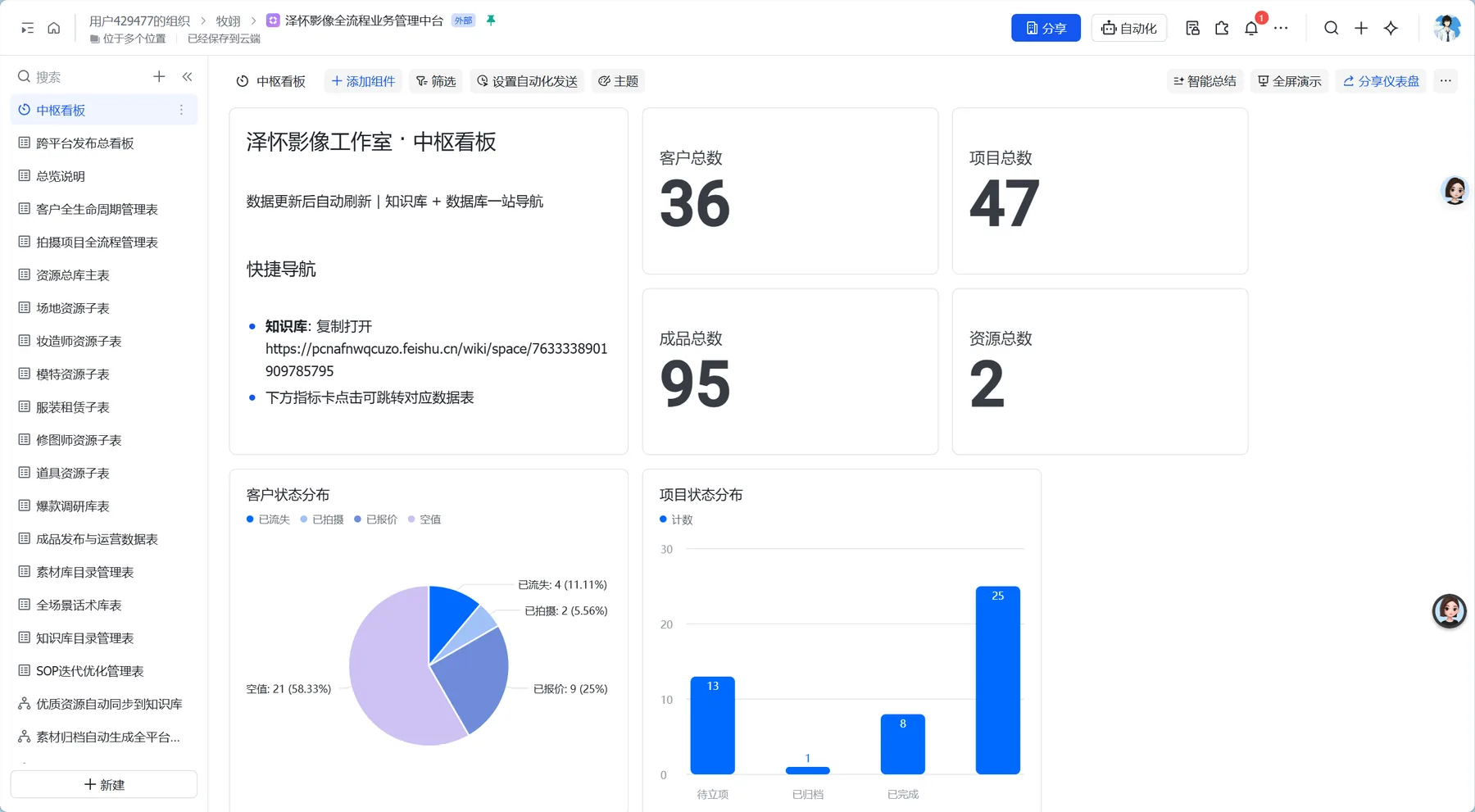Start 全屏演示
The image size is (1475, 812).
click(1290, 81)
